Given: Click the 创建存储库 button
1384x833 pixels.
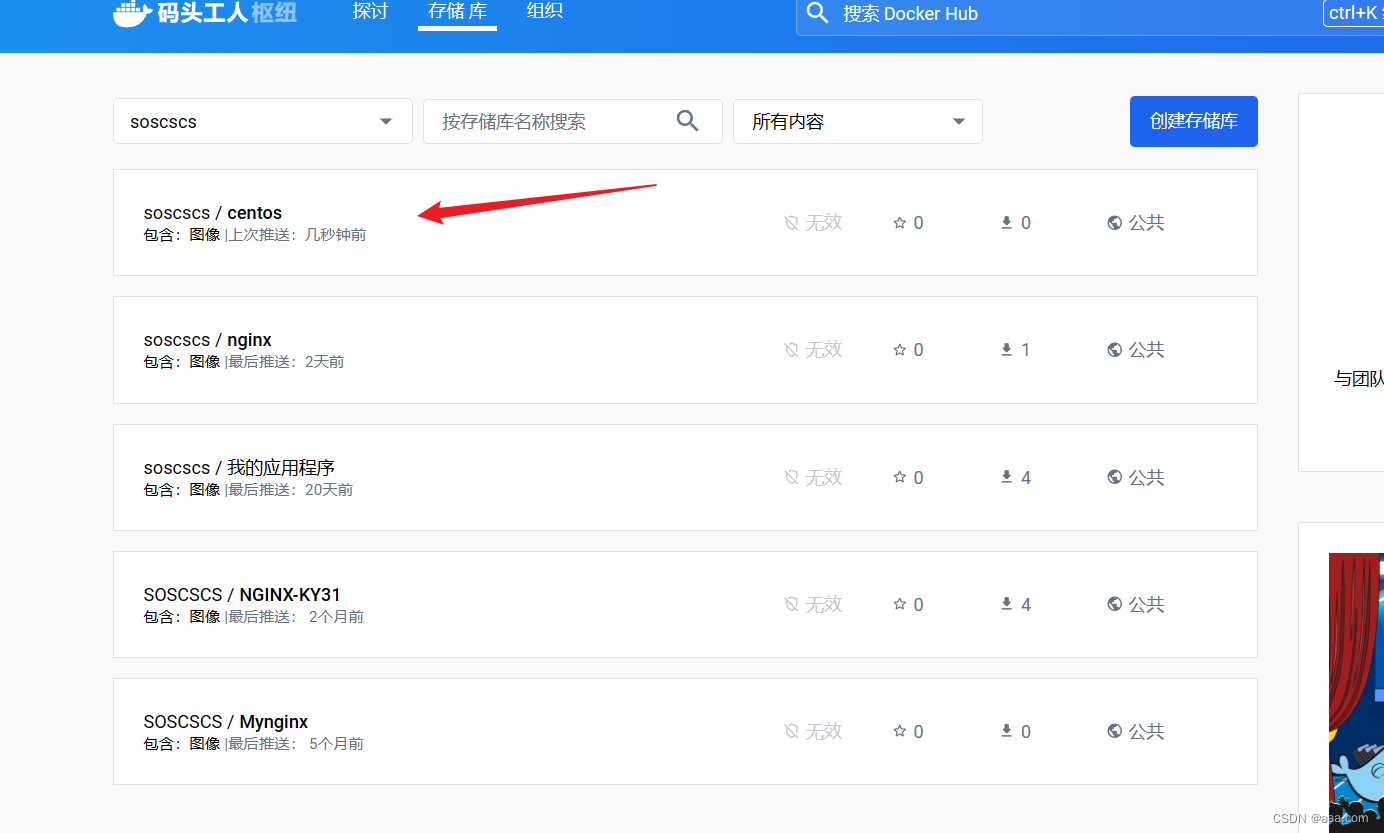Looking at the screenshot, I should [x=1194, y=121].
